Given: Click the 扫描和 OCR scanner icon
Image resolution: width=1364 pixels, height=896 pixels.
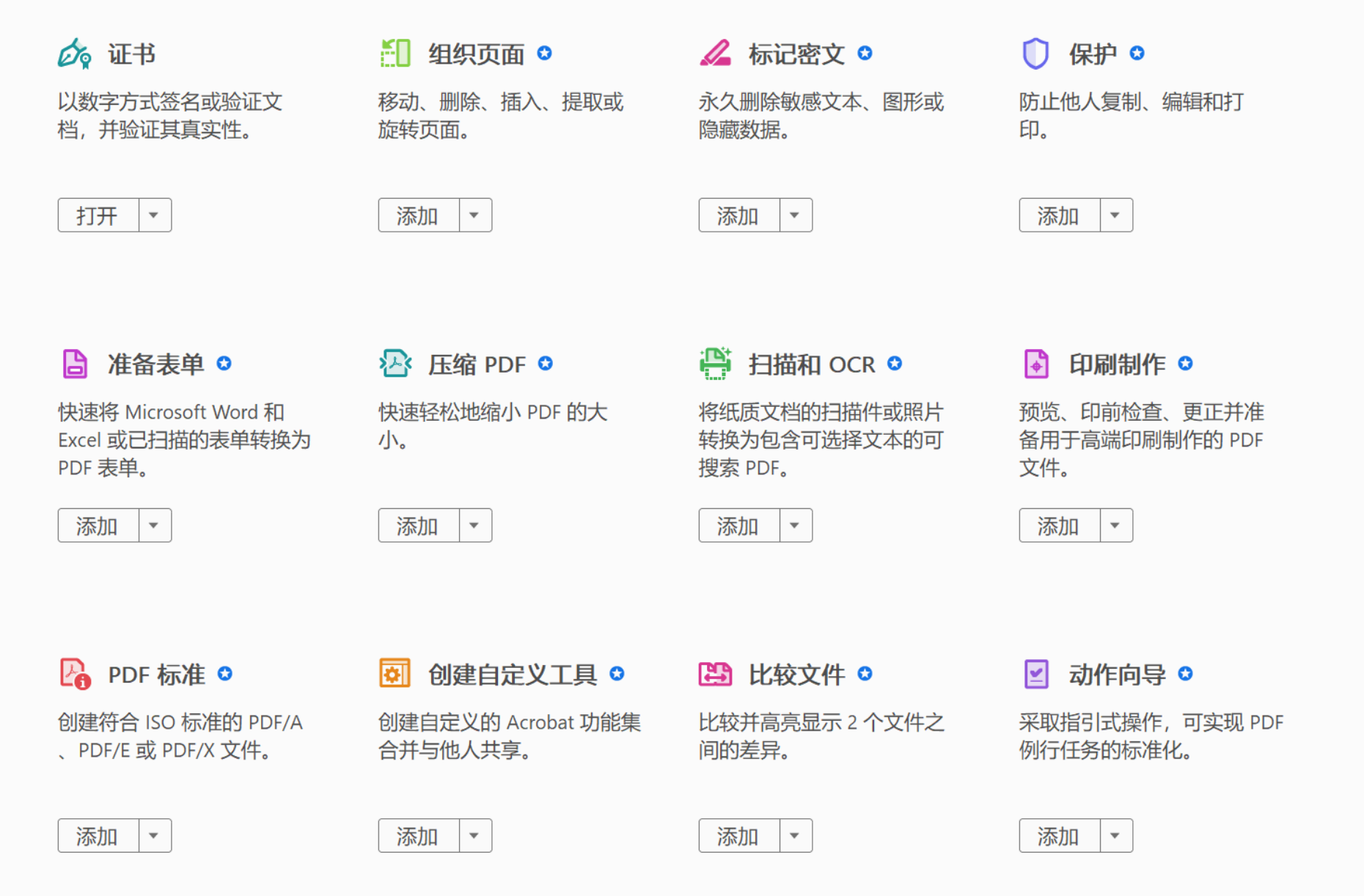Looking at the screenshot, I should click(716, 364).
